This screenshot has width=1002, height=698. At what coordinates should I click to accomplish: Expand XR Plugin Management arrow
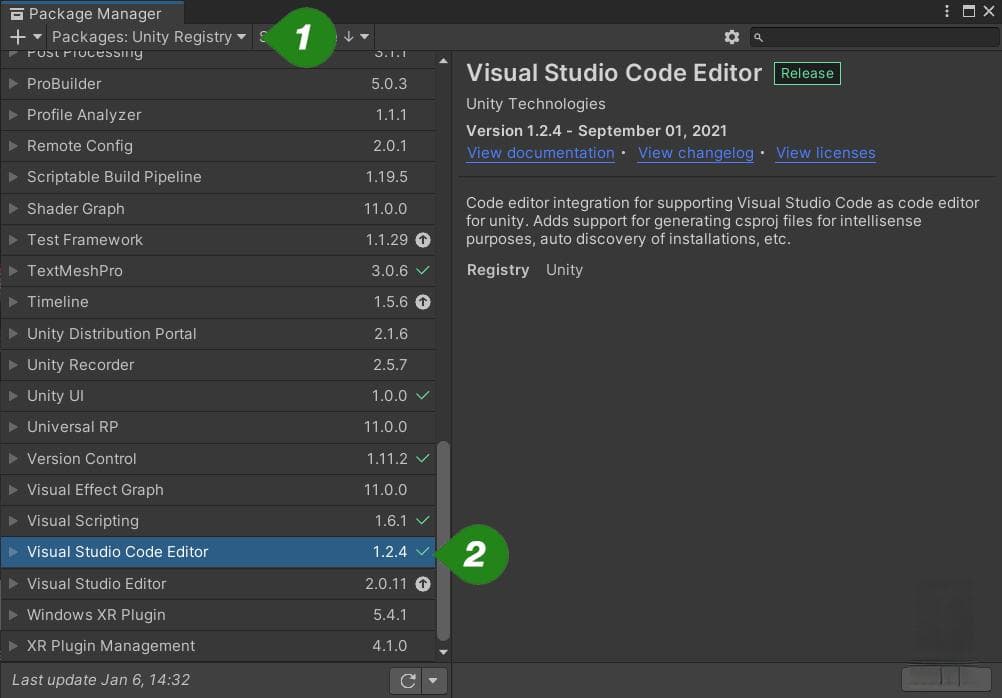point(13,646)
